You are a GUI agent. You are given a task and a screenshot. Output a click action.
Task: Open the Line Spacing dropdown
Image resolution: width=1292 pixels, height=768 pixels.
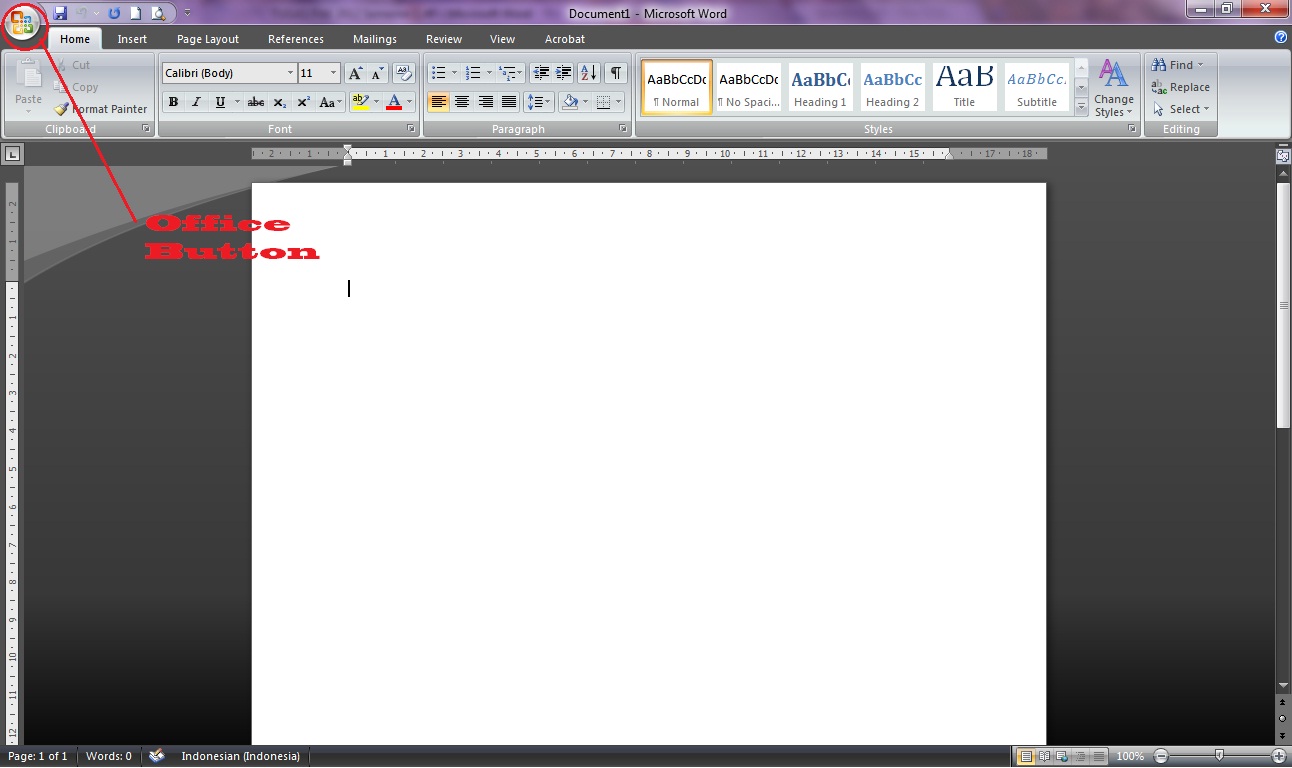click(x=539, y=102)
